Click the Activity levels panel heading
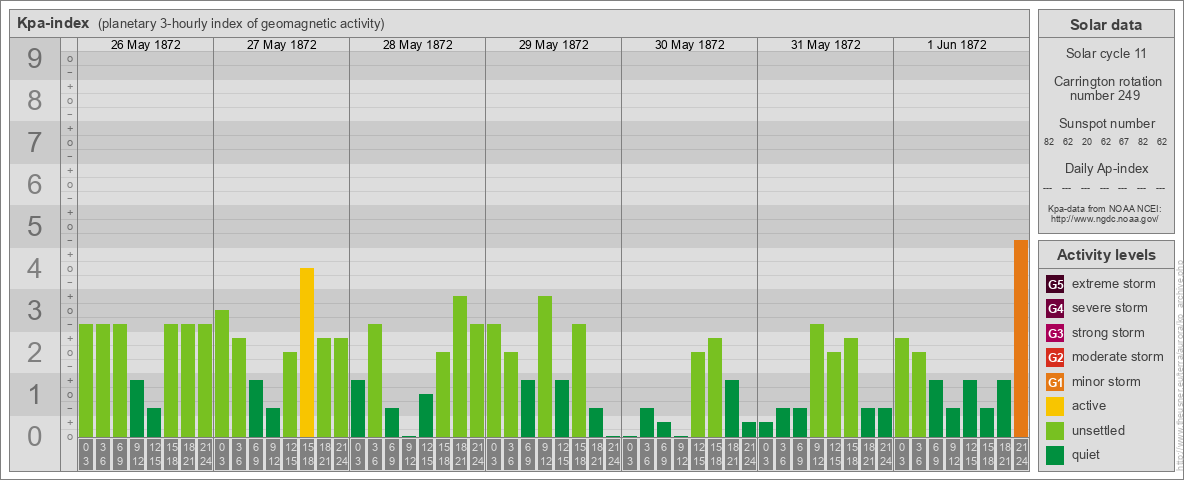The height and width of the screenshot is (480, 1184). click(x=1105, y=255)
